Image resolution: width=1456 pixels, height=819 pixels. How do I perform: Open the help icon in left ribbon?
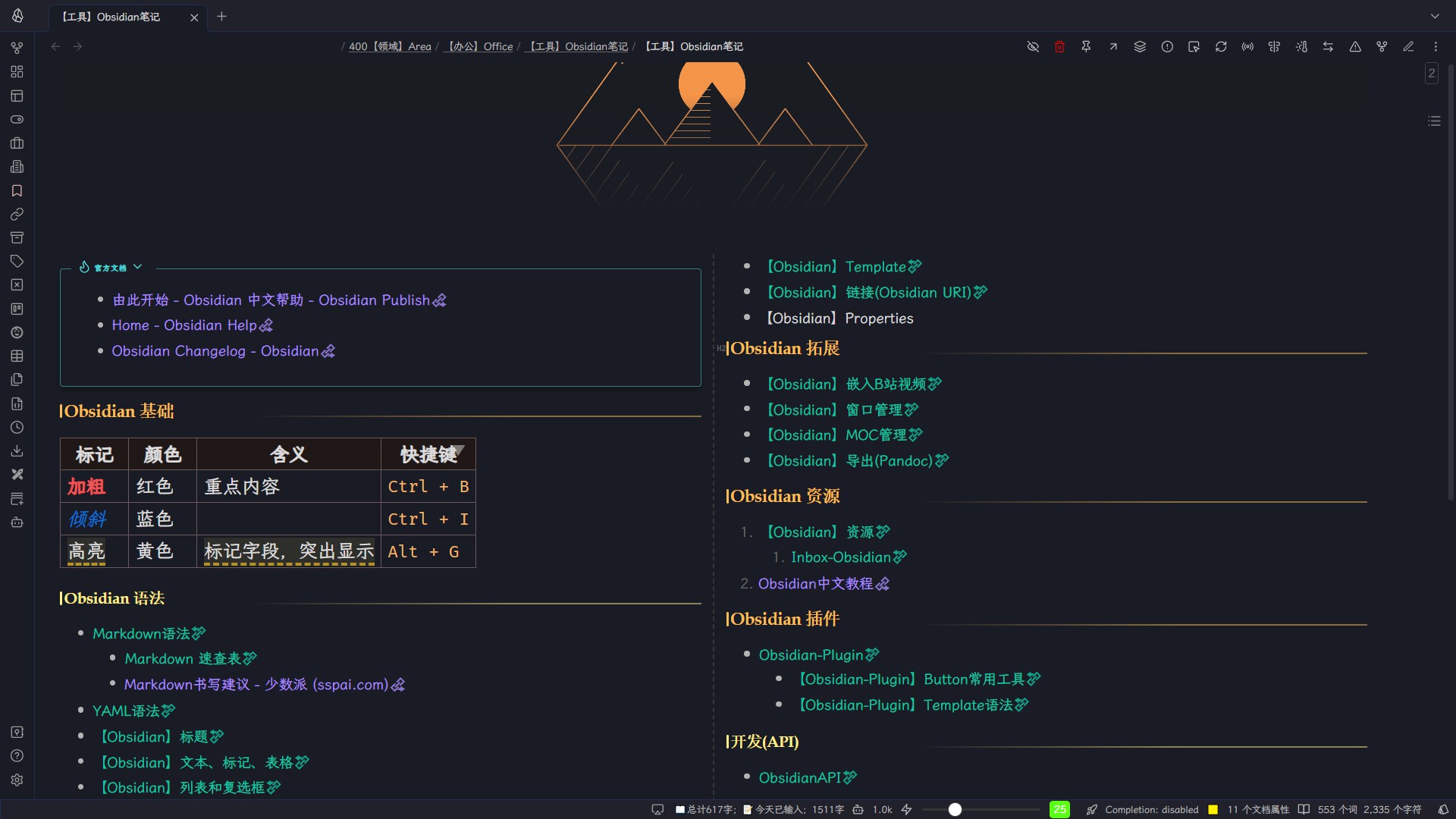17,755
